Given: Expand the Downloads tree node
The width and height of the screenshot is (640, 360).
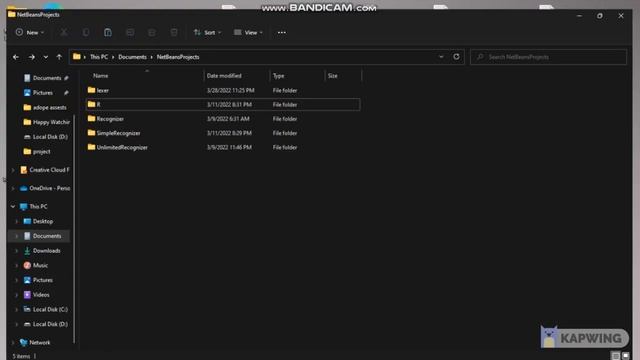Looking at the screenshot, I should point(17,251).
